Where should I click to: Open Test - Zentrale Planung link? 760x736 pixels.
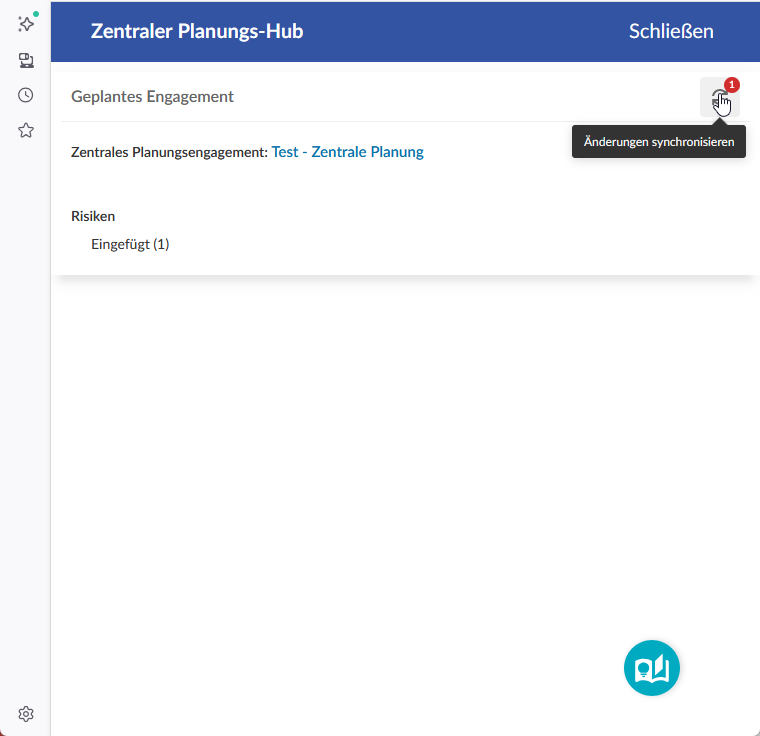(348, 152)
